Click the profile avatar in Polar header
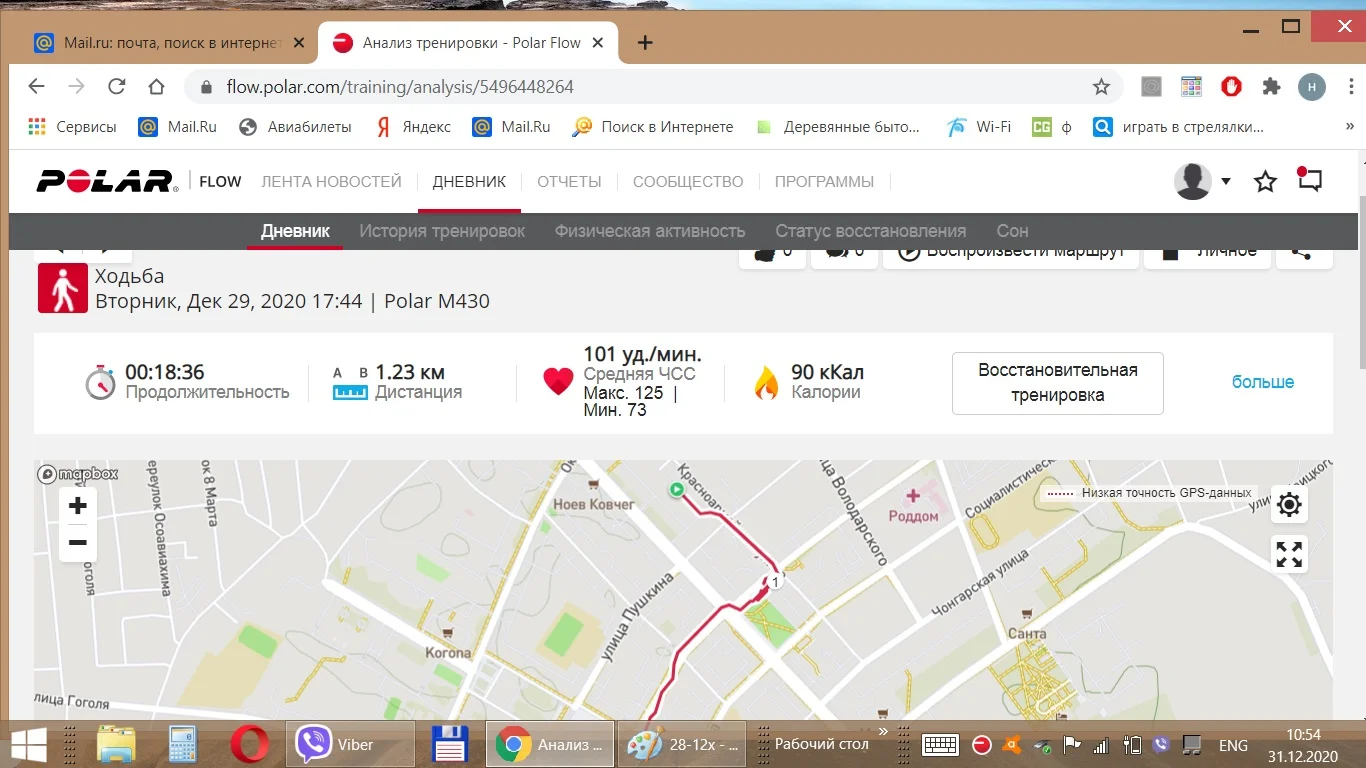 1192,181
